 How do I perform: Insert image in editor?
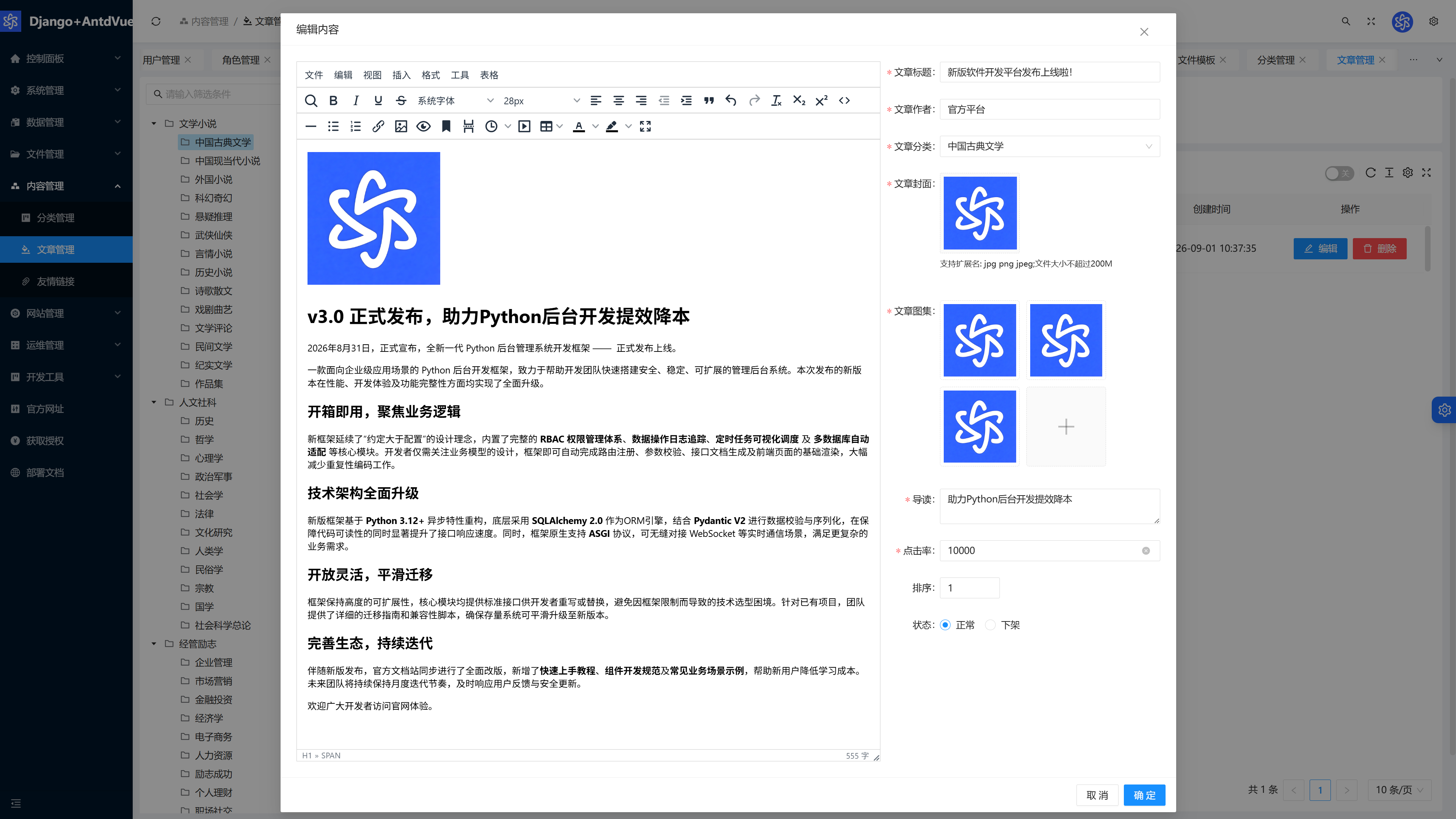pos(401,126)
